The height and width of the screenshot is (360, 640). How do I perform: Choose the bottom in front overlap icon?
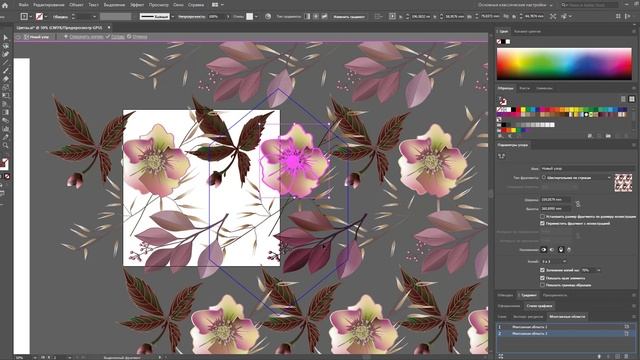569,249
